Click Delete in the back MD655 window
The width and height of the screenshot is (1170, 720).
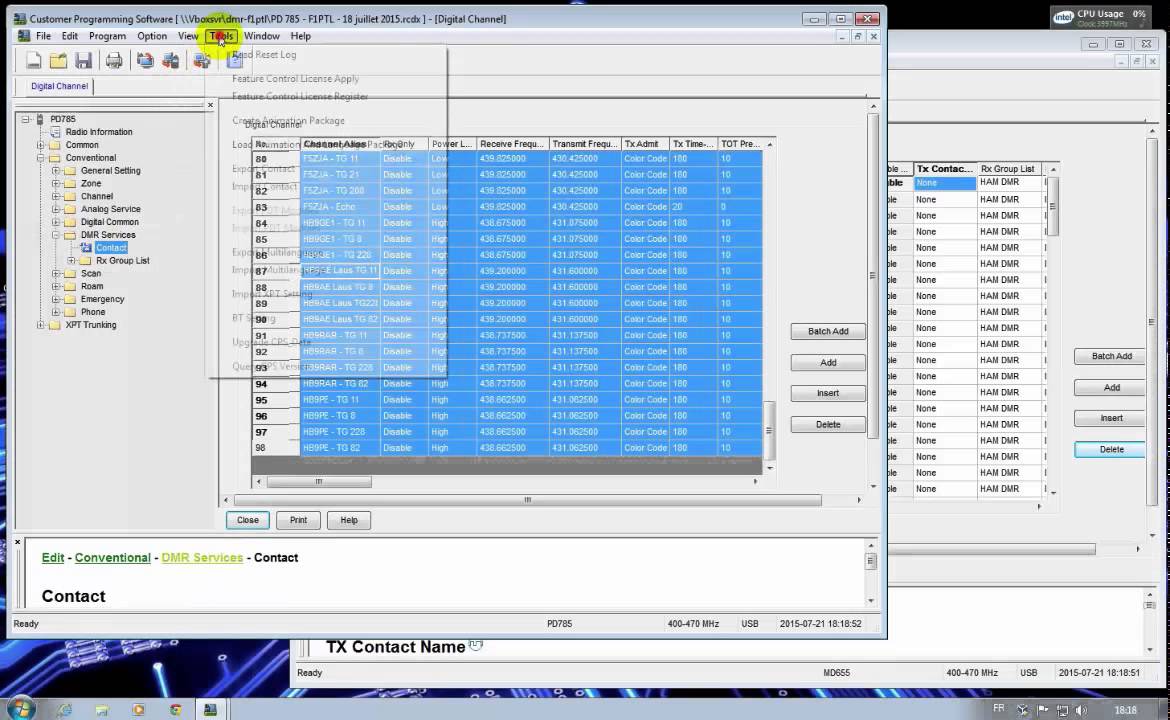1112,449
